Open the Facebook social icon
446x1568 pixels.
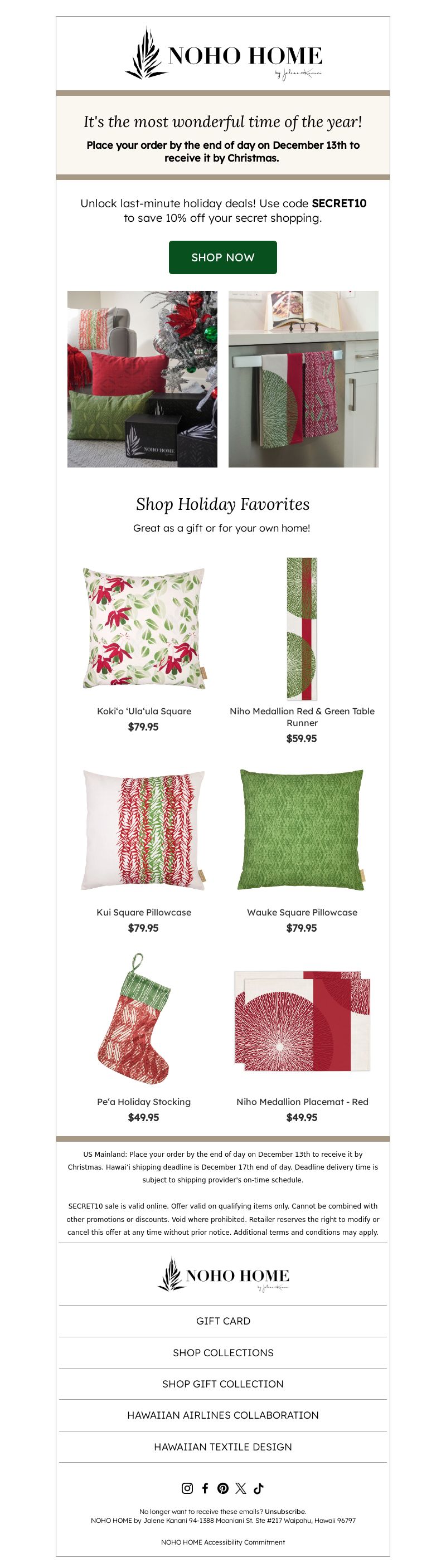(205, 1488)
